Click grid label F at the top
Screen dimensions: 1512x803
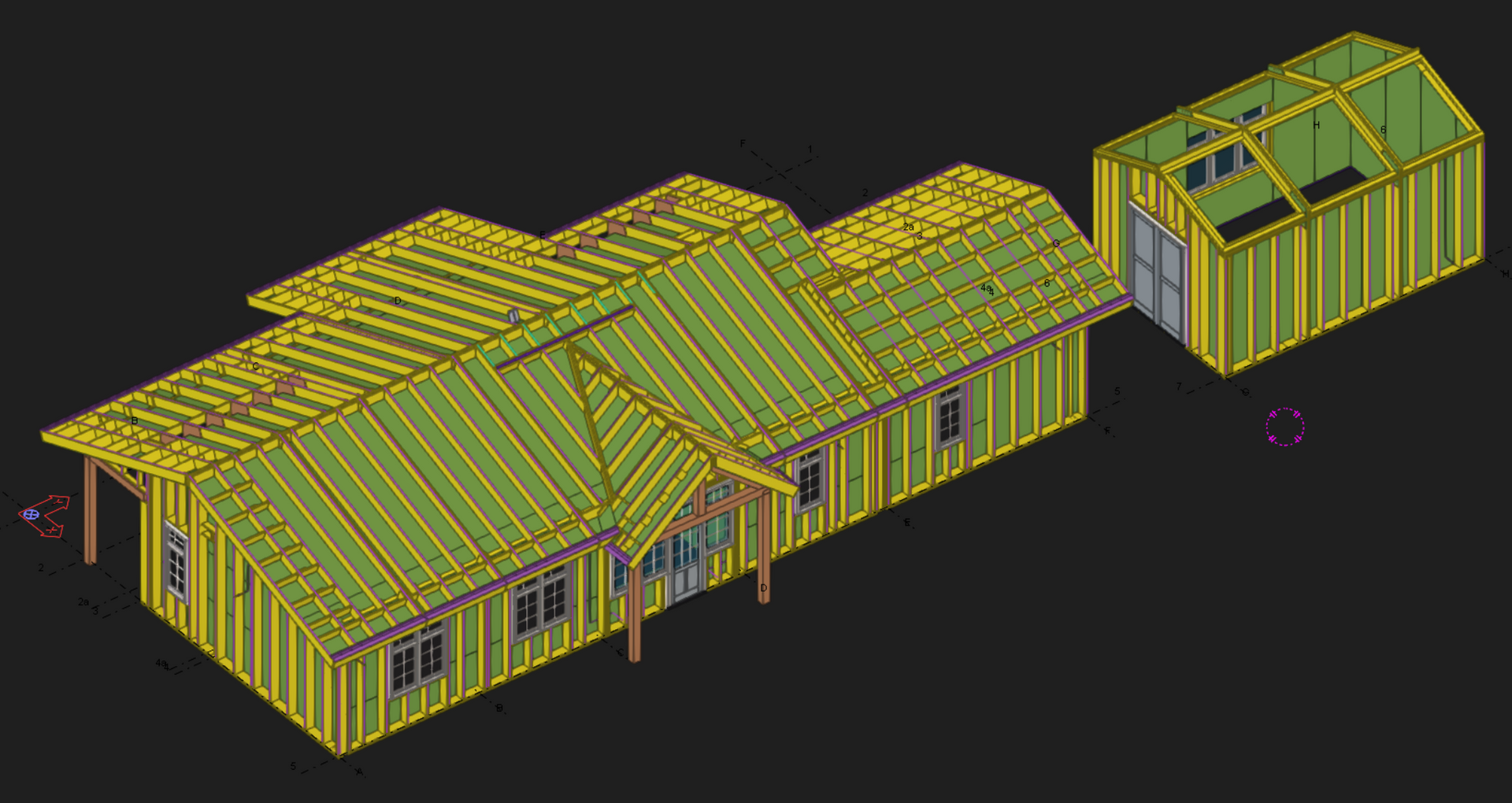click(x=742, y=143)
